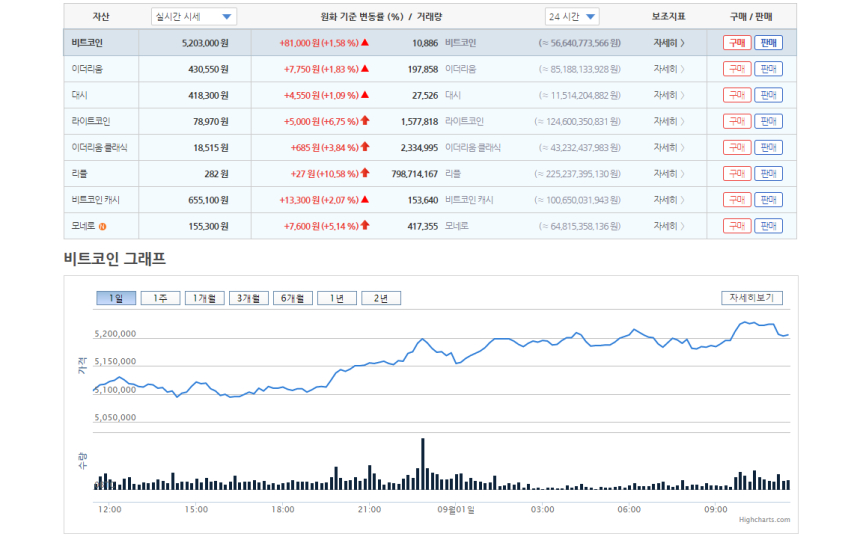Select the 1년 chart range
The width and height of the screenshot is (860, 537).
tap(337, 298)
